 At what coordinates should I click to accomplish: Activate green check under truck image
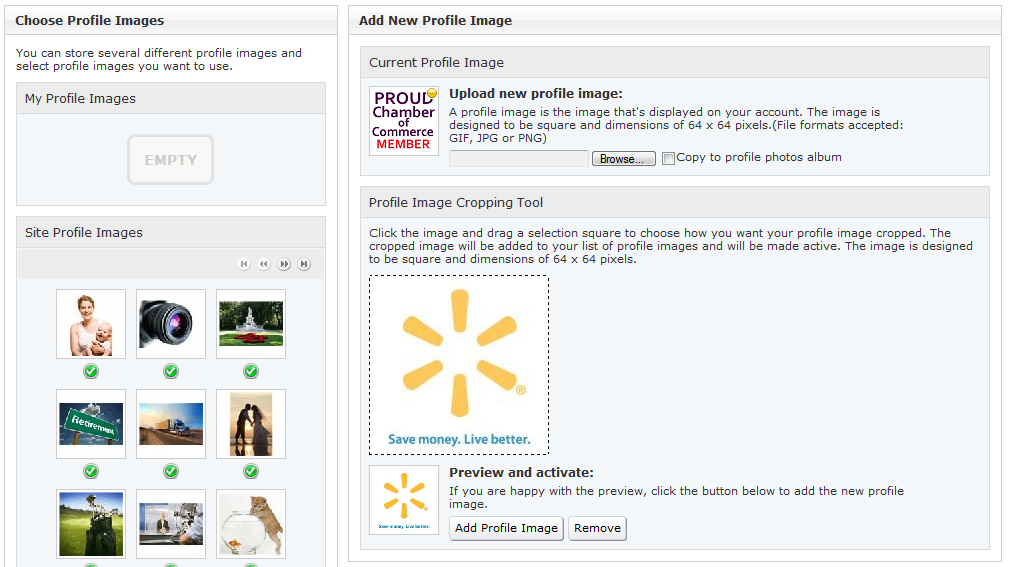tap(171, 471)
